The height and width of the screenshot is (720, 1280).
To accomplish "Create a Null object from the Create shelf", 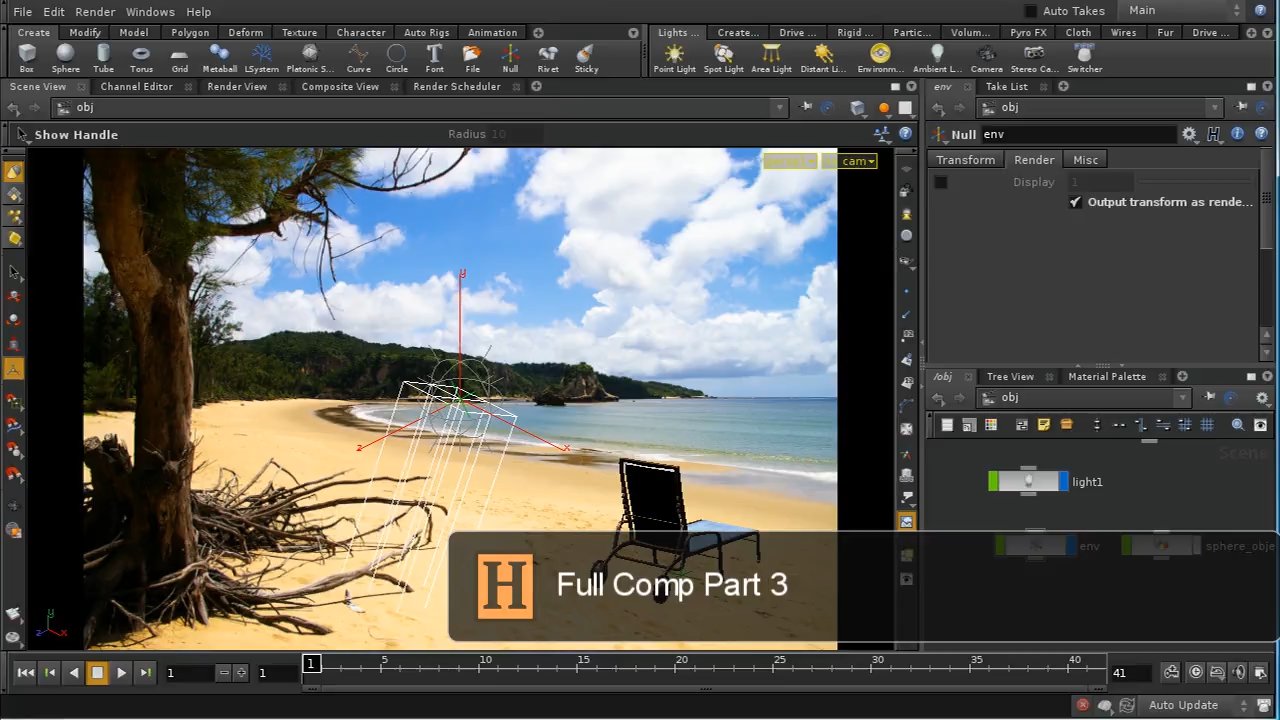I will pos(509,57).
